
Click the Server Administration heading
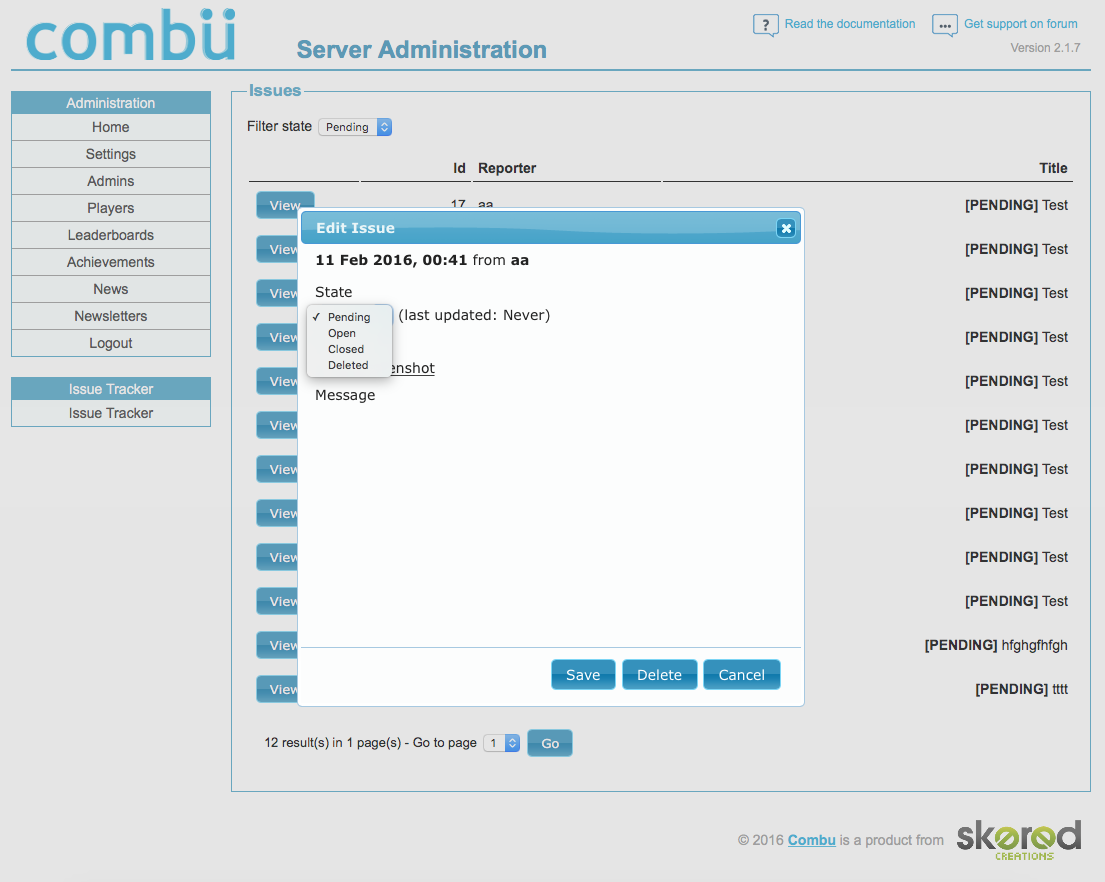pos(421,50)
